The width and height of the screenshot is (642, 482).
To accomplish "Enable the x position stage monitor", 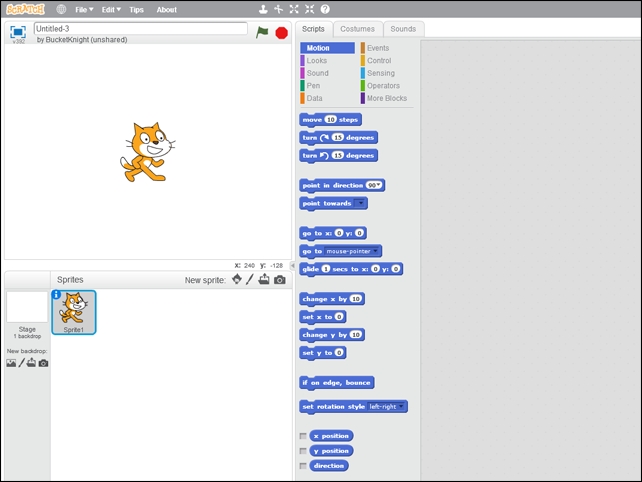I will 303,436.
